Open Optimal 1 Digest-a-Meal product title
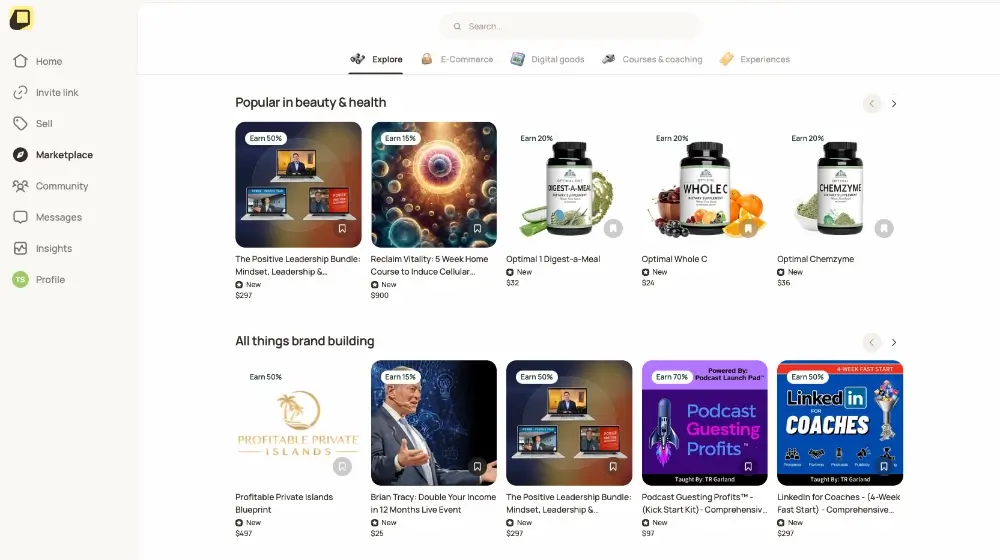 553,259
